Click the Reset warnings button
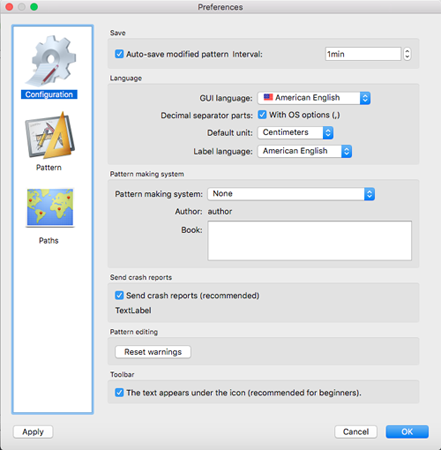The width and height of the screenshot is (441, 450). [x=153, y=352]
